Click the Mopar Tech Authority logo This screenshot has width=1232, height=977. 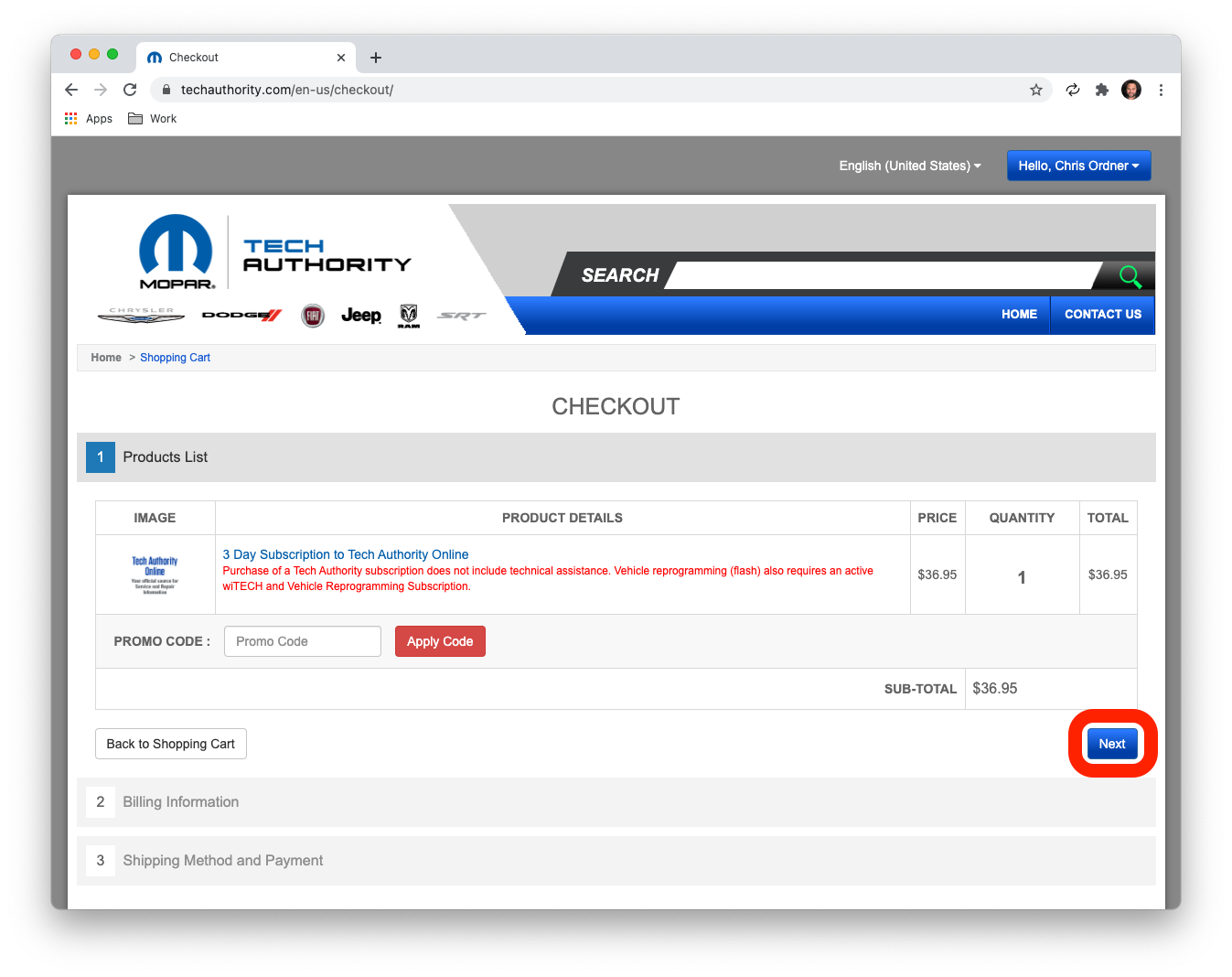[x=274, y=252]
